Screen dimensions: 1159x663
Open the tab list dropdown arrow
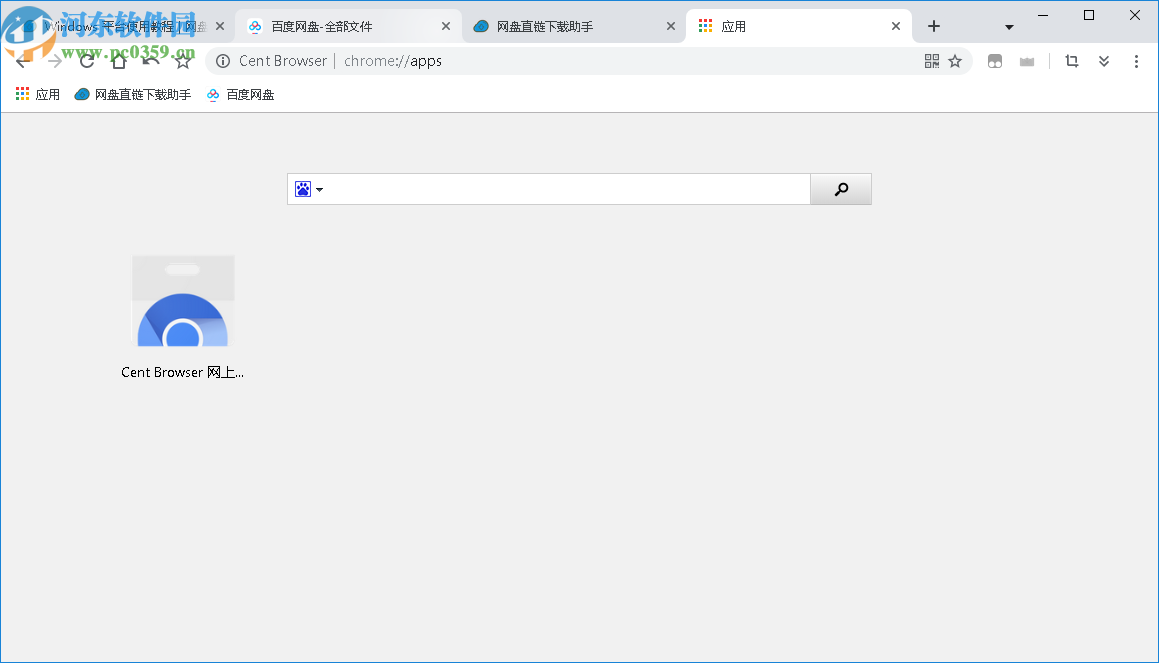(x=1008, y=27)
